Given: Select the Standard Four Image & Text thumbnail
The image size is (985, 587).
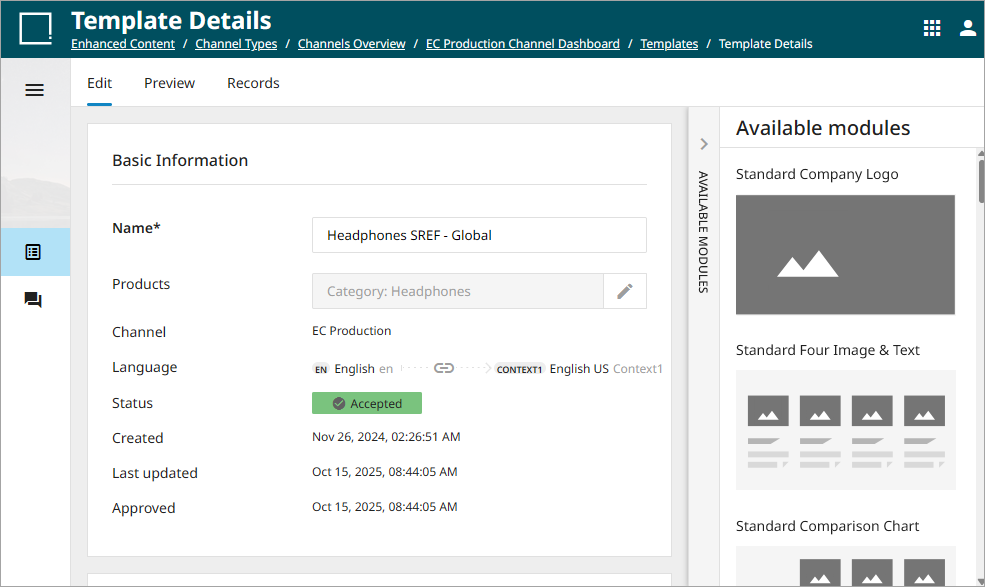Looking at the screenshot, I should point(845,430).
